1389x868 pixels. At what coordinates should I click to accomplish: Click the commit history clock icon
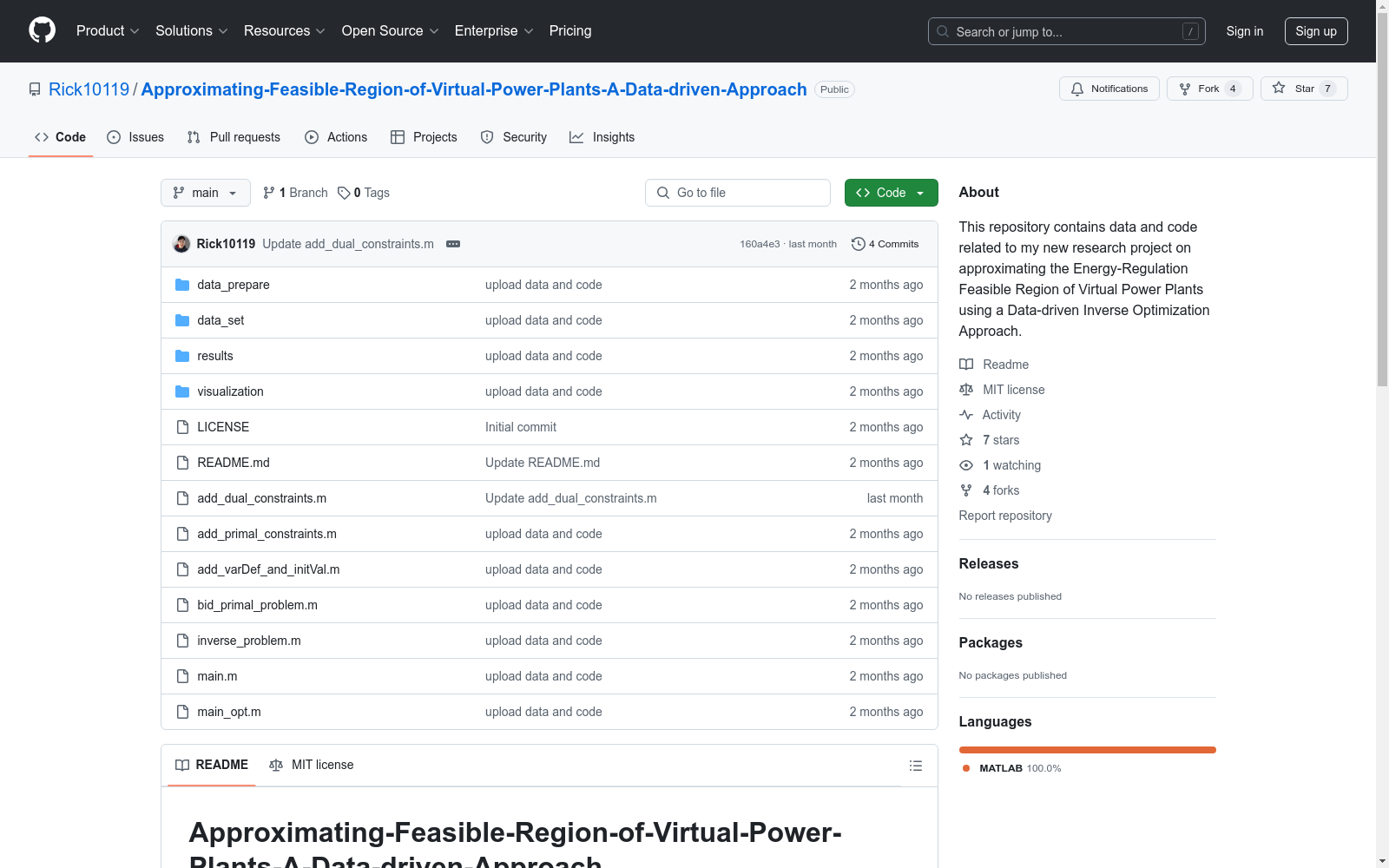[859, 244]
